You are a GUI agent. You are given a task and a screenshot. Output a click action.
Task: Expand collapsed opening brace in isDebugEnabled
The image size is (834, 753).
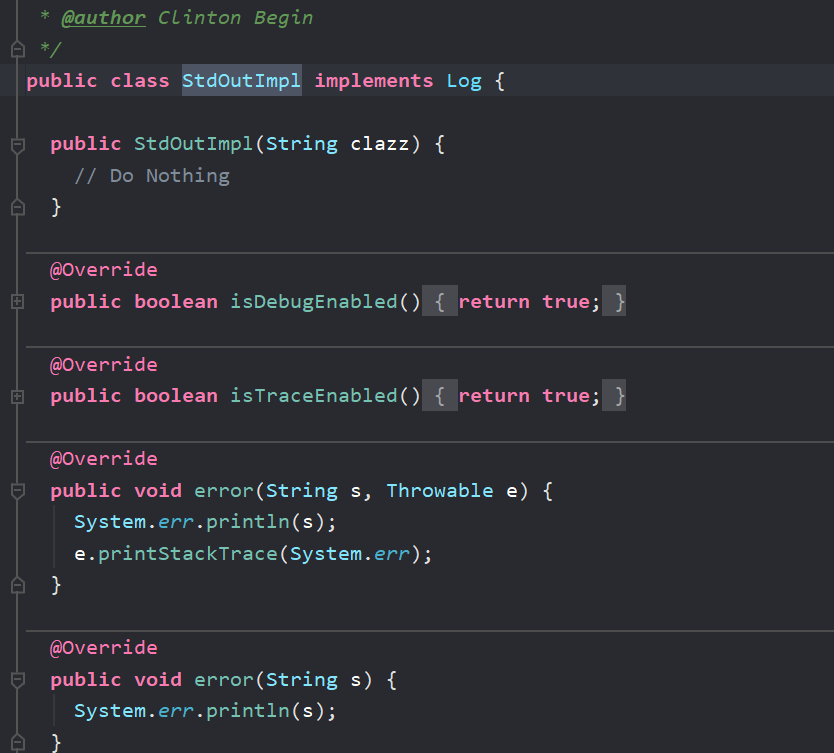(440, 302)
